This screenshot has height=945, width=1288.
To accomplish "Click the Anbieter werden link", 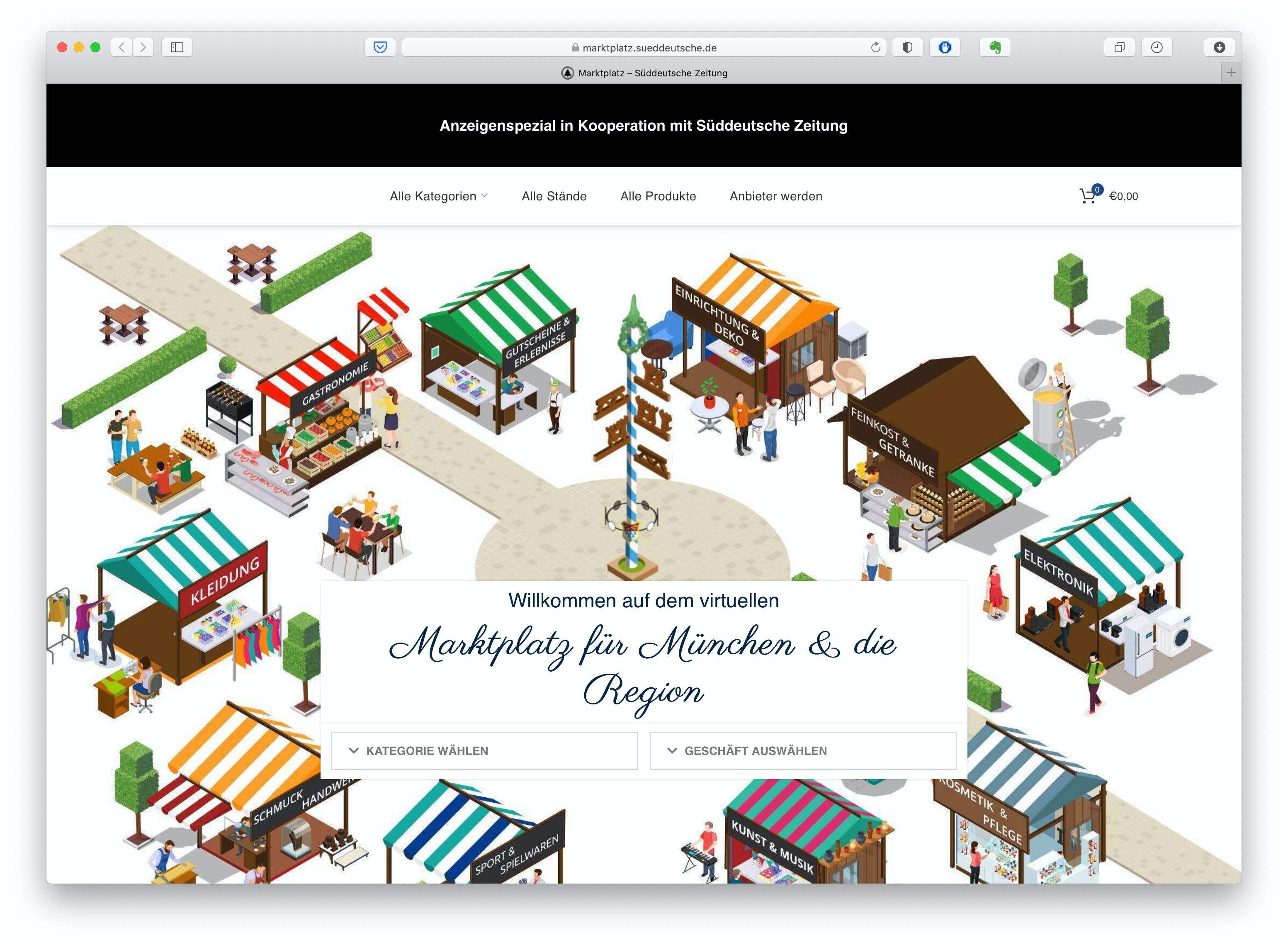I will pos(776,196).
